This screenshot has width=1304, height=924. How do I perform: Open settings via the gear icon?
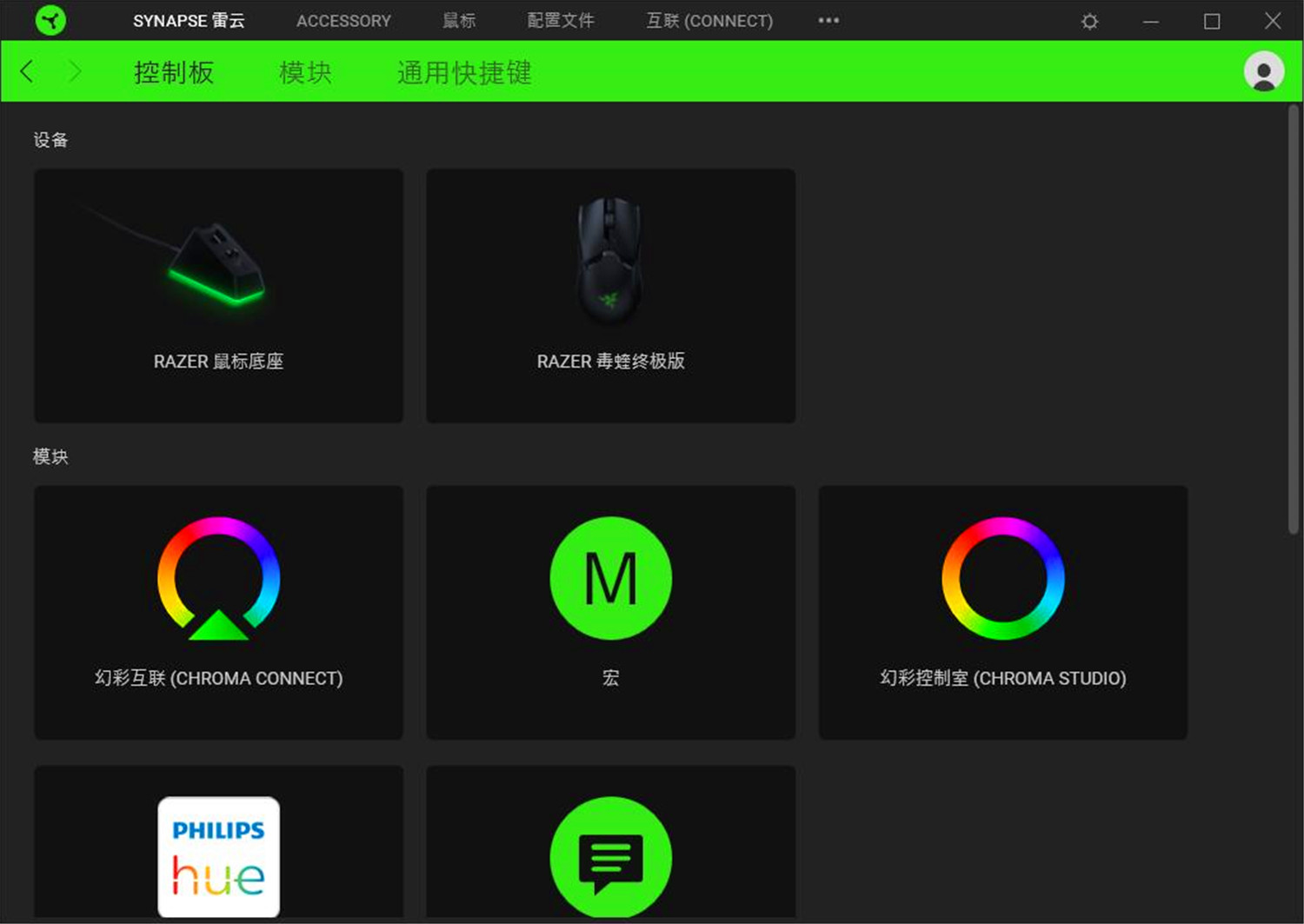tap(1089, 21)
